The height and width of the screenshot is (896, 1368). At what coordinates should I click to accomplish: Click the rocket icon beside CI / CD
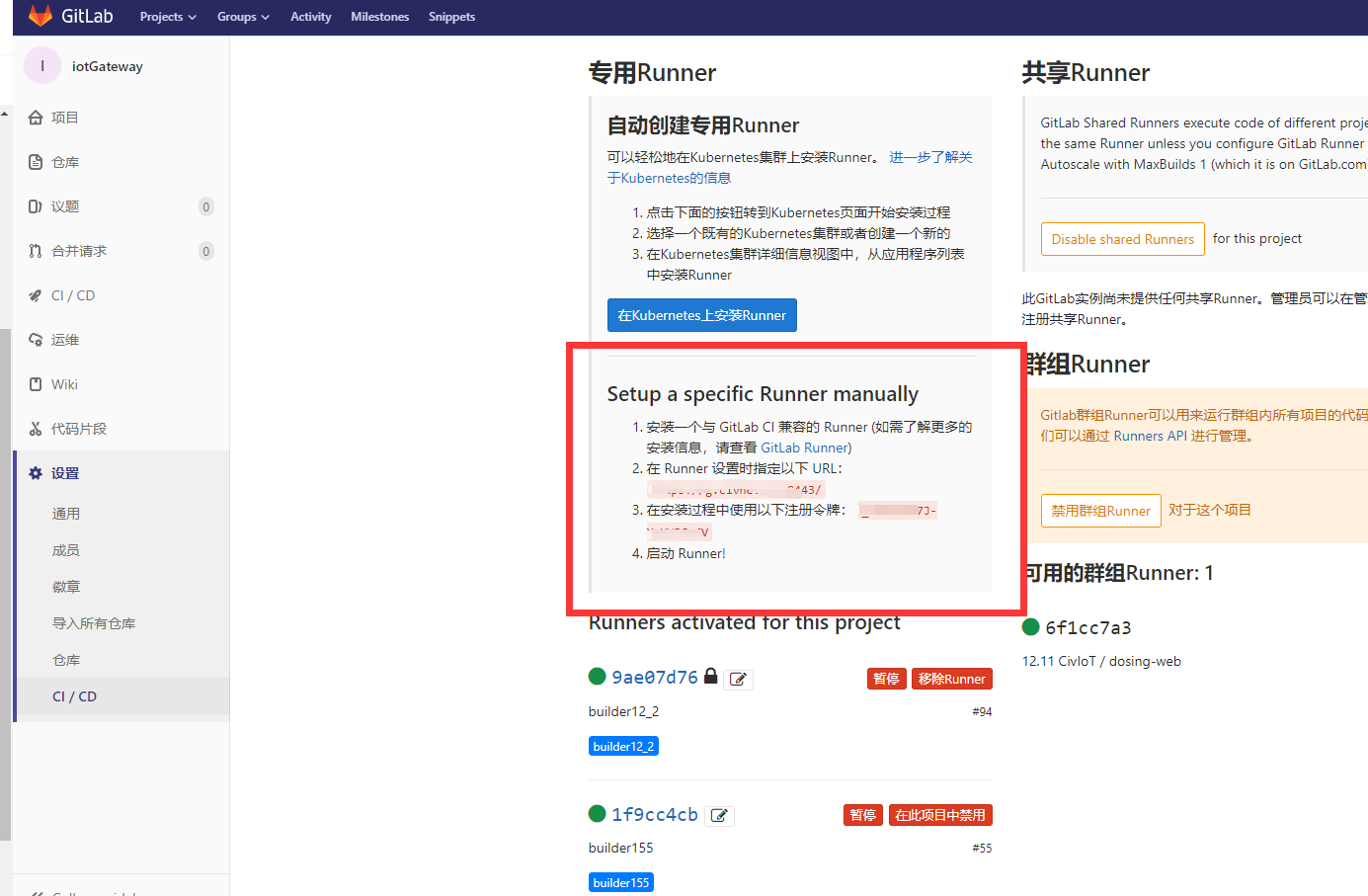click(36, 295)
